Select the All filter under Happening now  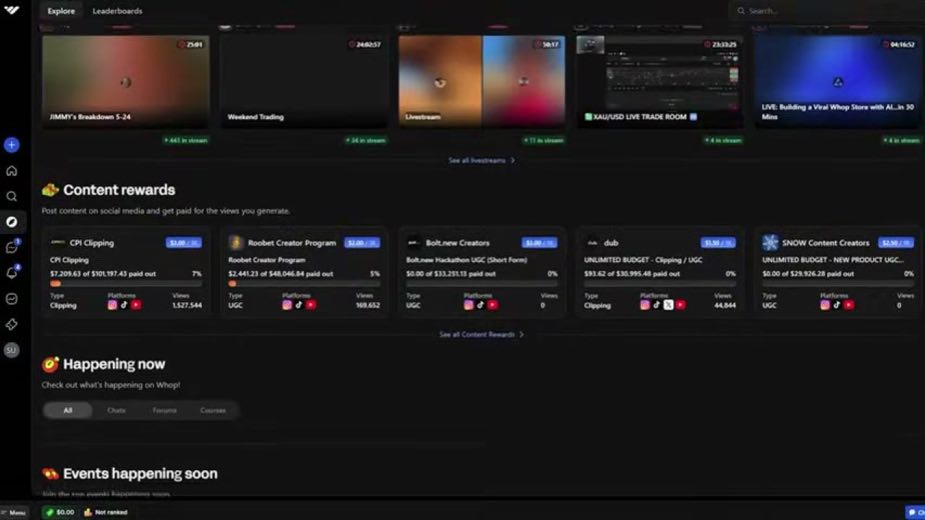tap(68, 410)
